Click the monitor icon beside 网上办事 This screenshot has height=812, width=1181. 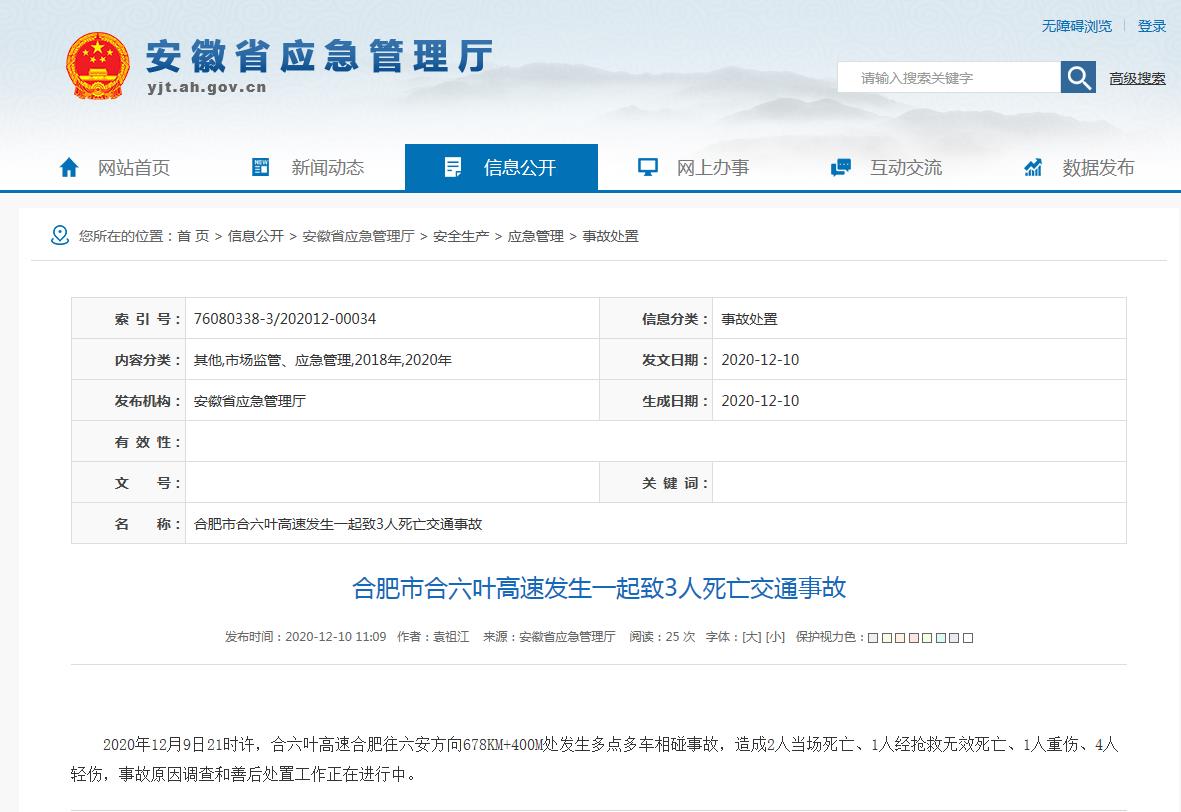pyautogui.click(x=648, y=167)
